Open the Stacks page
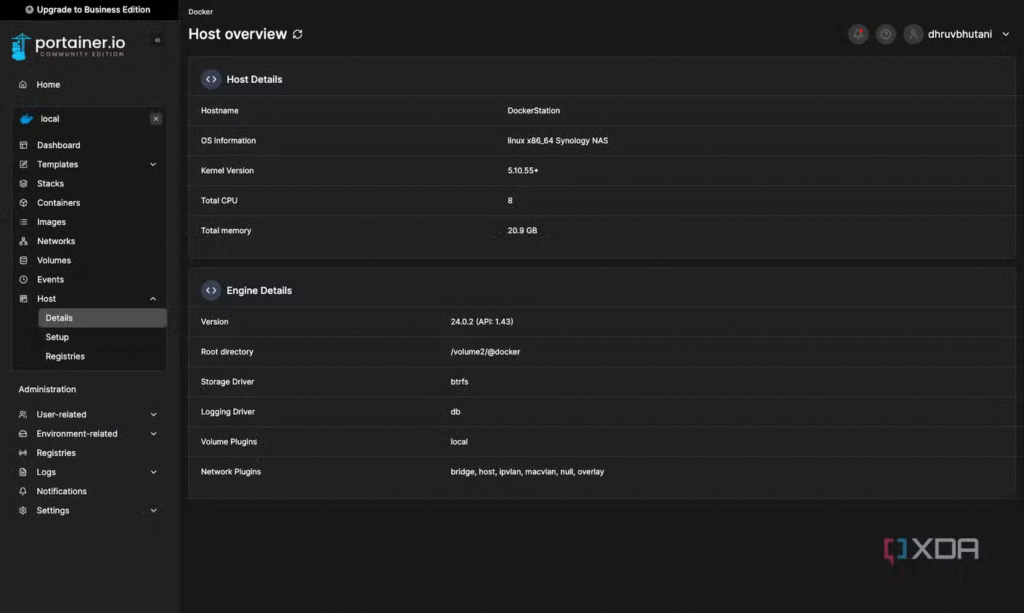The width and height of the screenshot is (1024, 613). (50, 184)
